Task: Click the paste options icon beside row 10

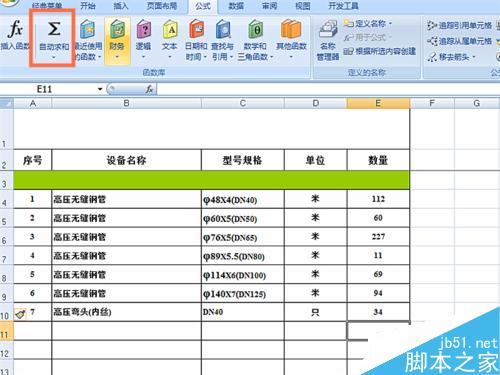Action: click(x=20, y=314)
